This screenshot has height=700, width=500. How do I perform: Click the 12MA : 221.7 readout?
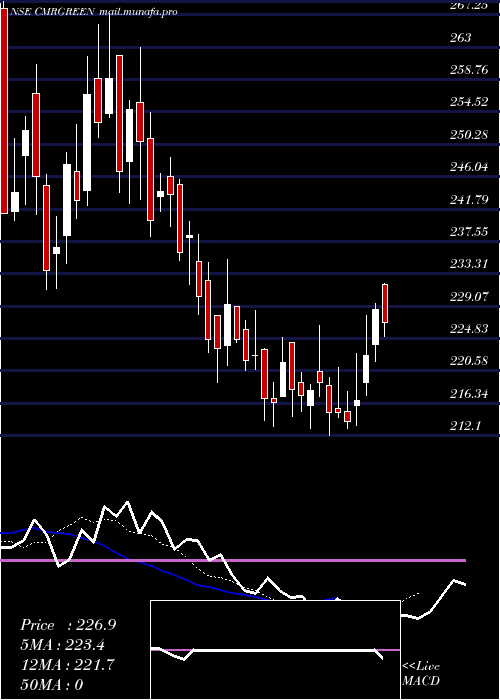pyautogui.click(x=68, y=665)
